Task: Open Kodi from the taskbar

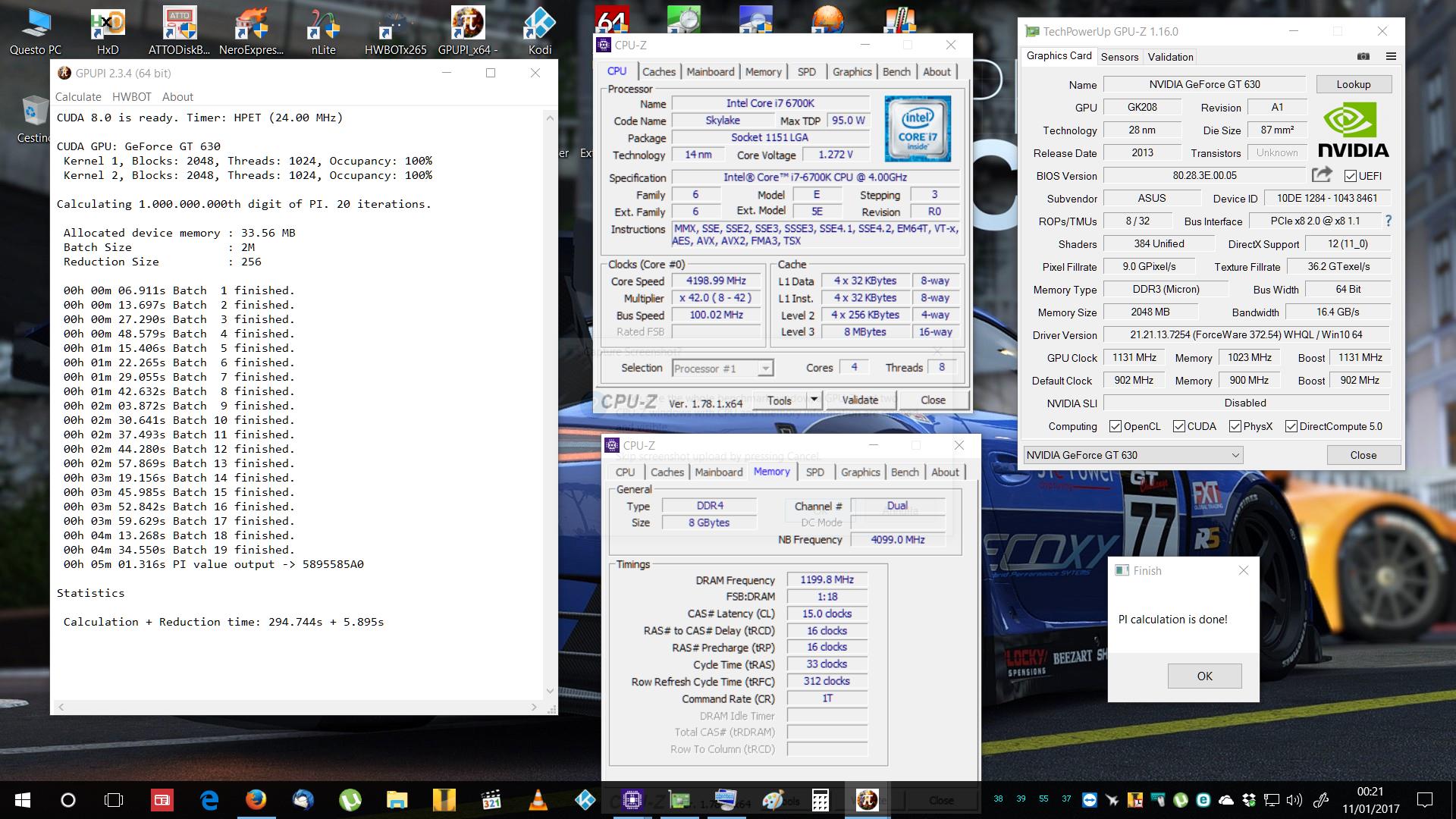Action: [585, 799]
